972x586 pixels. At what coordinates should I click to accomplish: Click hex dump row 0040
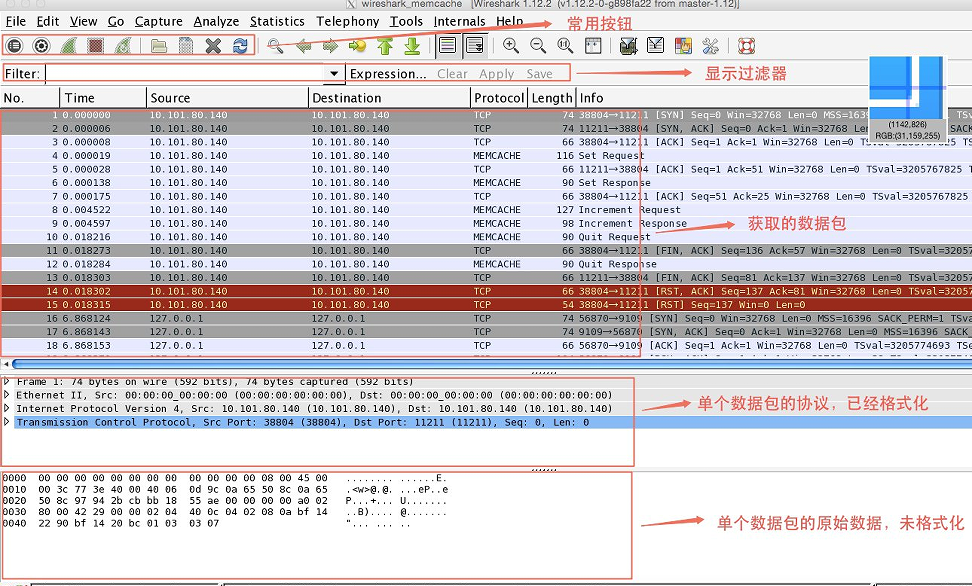[x=207, y=523]
